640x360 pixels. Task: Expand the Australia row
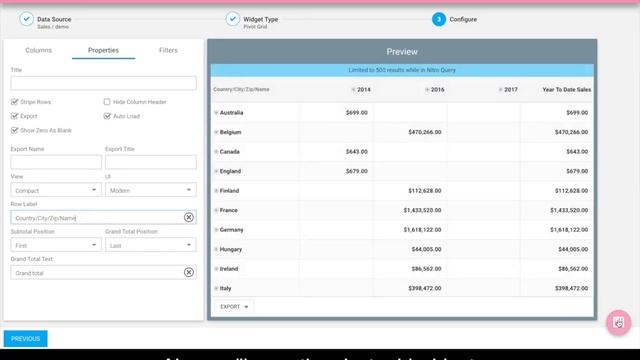click(x=216, y=113)
